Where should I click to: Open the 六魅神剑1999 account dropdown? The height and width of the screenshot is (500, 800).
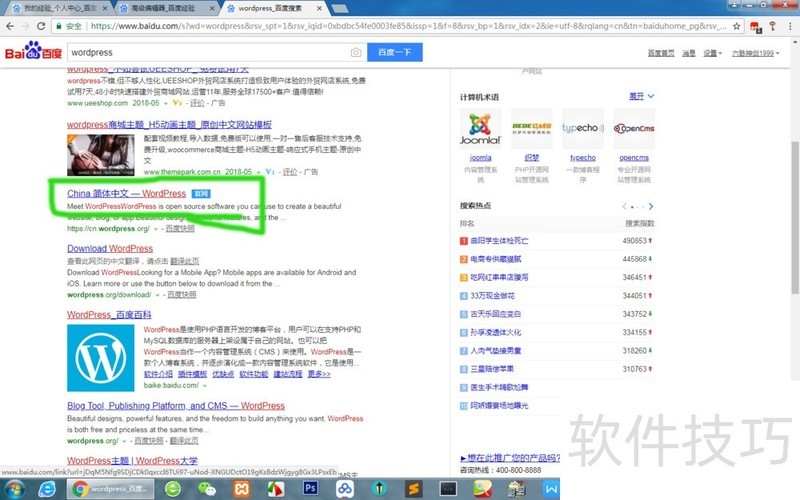point(755,53)
